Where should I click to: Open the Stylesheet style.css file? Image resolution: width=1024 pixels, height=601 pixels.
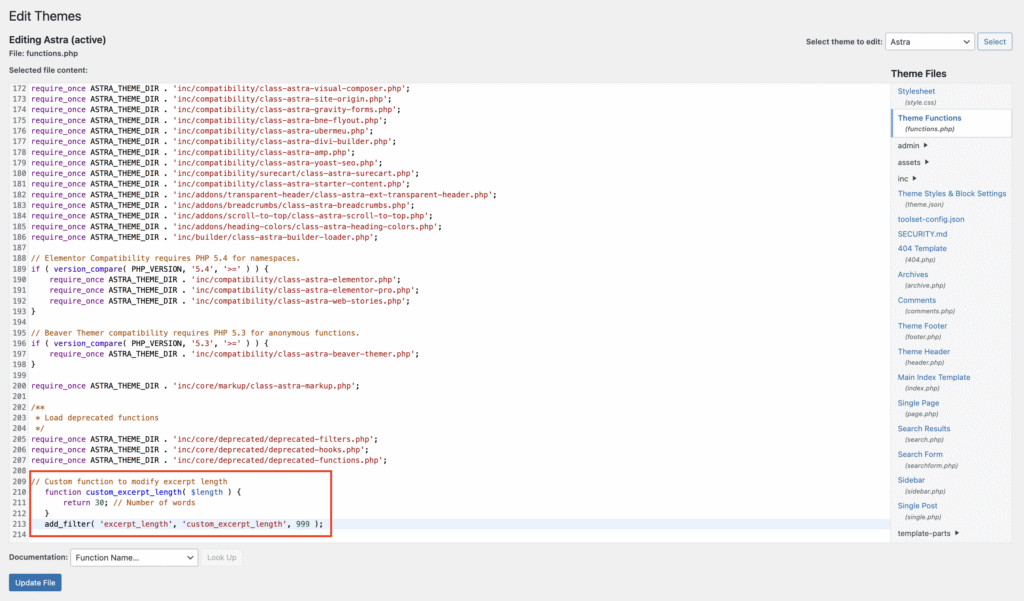click(918, 91)
